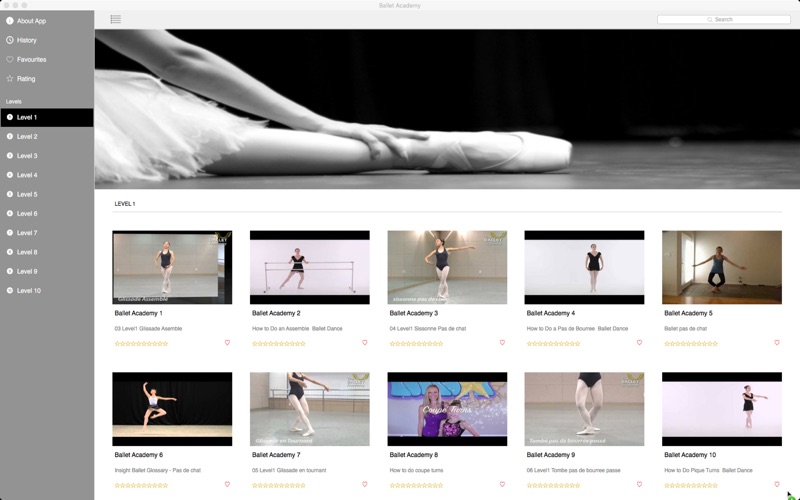Rate Ballet Academy 2 using its stars
This screenshot has width=800, height=500.
tap(279, 344)
